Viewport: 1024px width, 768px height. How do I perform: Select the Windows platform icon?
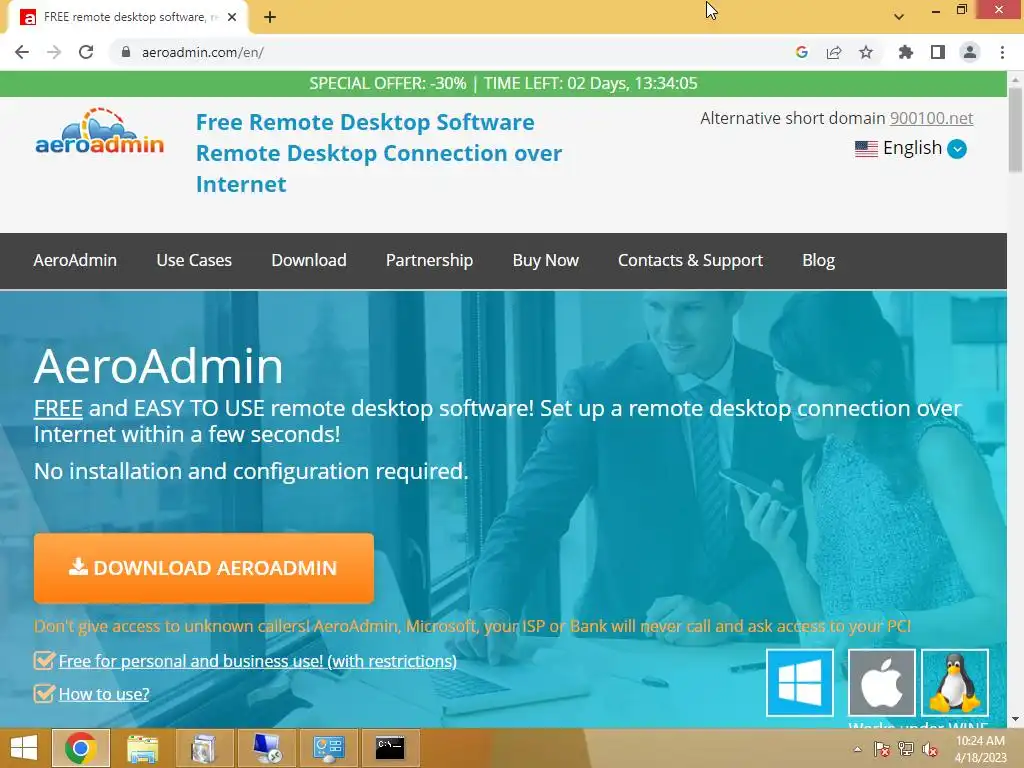[x=800, y=682]
